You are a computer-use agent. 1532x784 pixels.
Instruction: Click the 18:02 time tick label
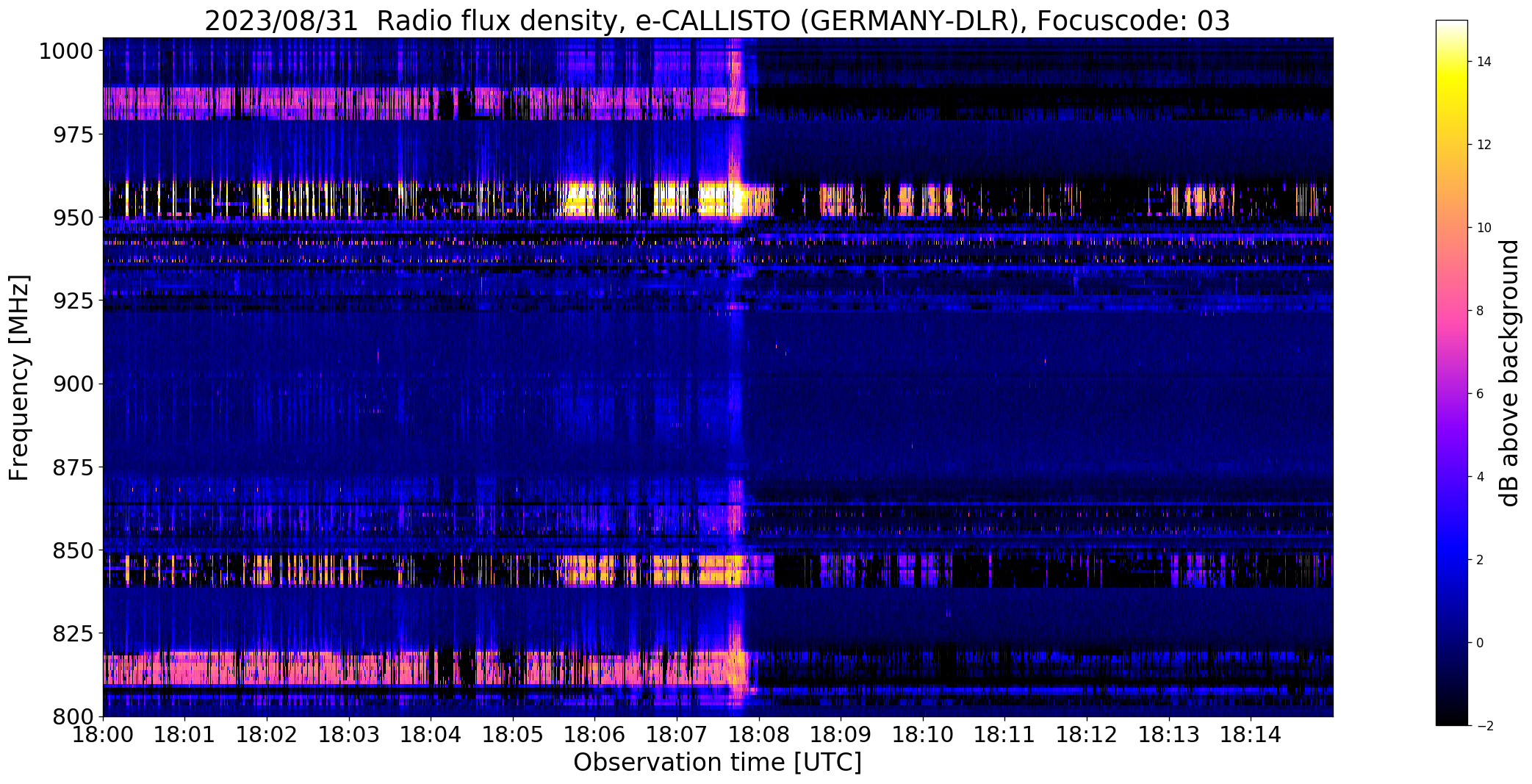(267, 735)
